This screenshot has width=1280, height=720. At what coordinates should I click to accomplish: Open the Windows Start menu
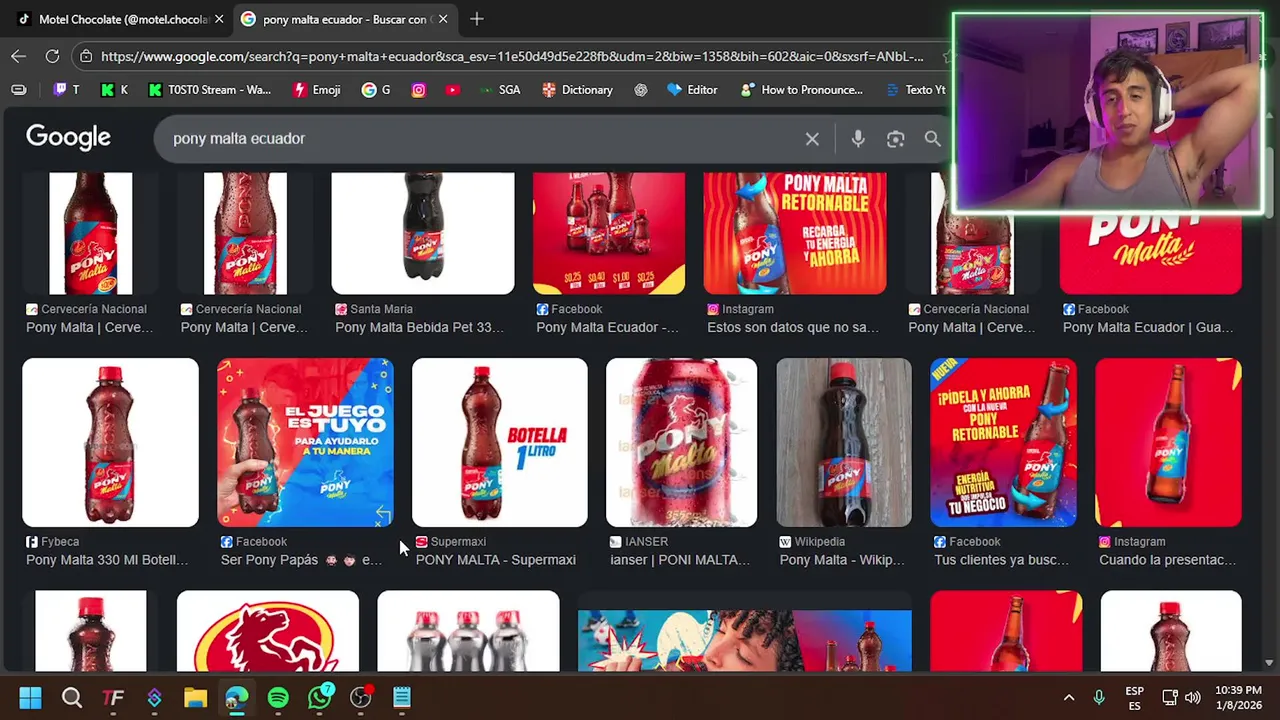[30, 697]
